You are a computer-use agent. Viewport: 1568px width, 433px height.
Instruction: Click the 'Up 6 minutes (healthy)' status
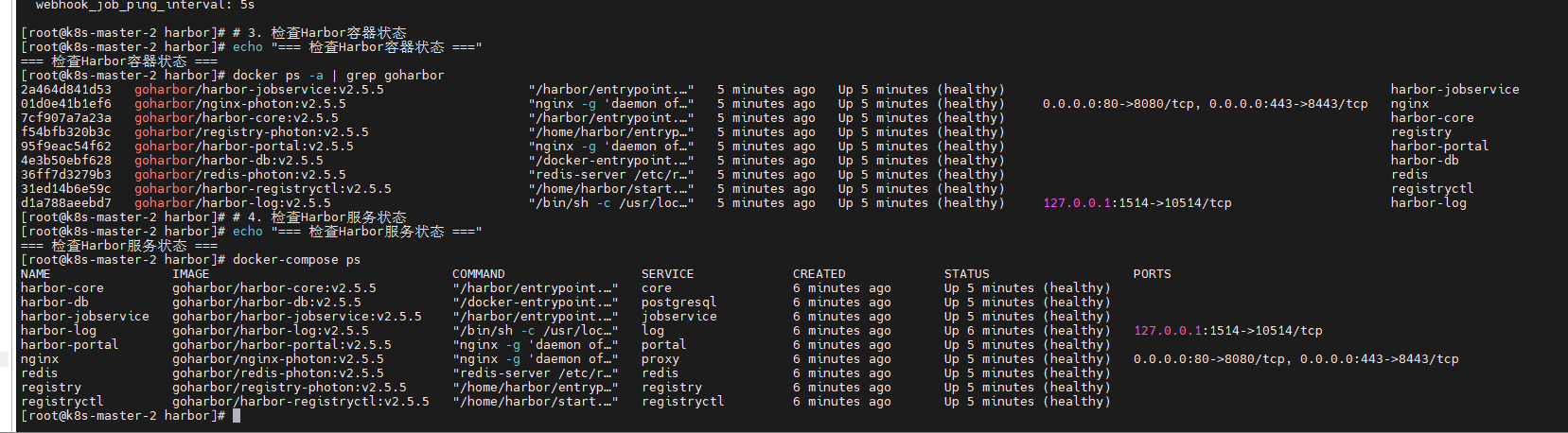click(1028, 331)
